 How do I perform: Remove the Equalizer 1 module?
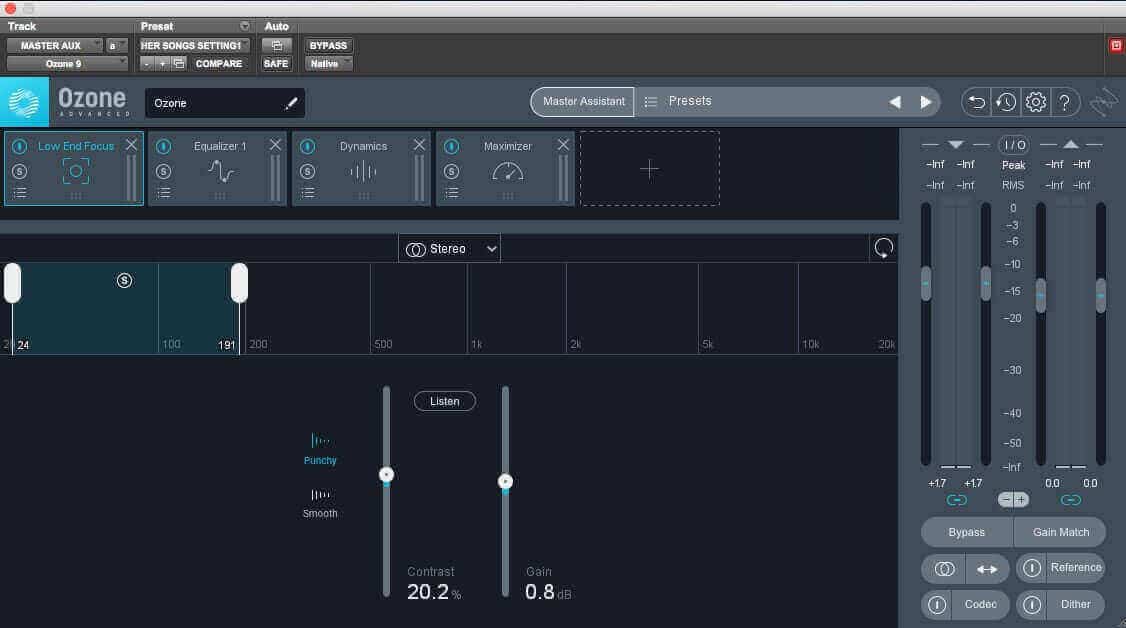pyautogui.click(x=276, y=145)
